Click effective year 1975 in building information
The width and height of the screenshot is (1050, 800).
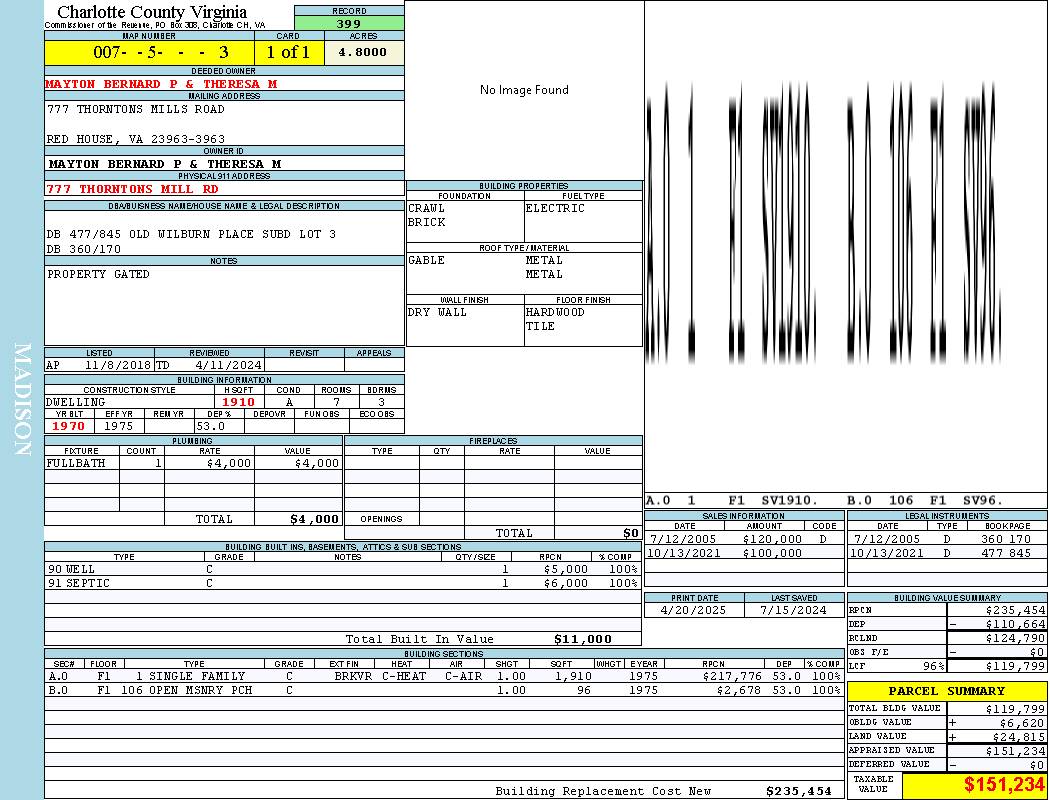tap(119, 426)
